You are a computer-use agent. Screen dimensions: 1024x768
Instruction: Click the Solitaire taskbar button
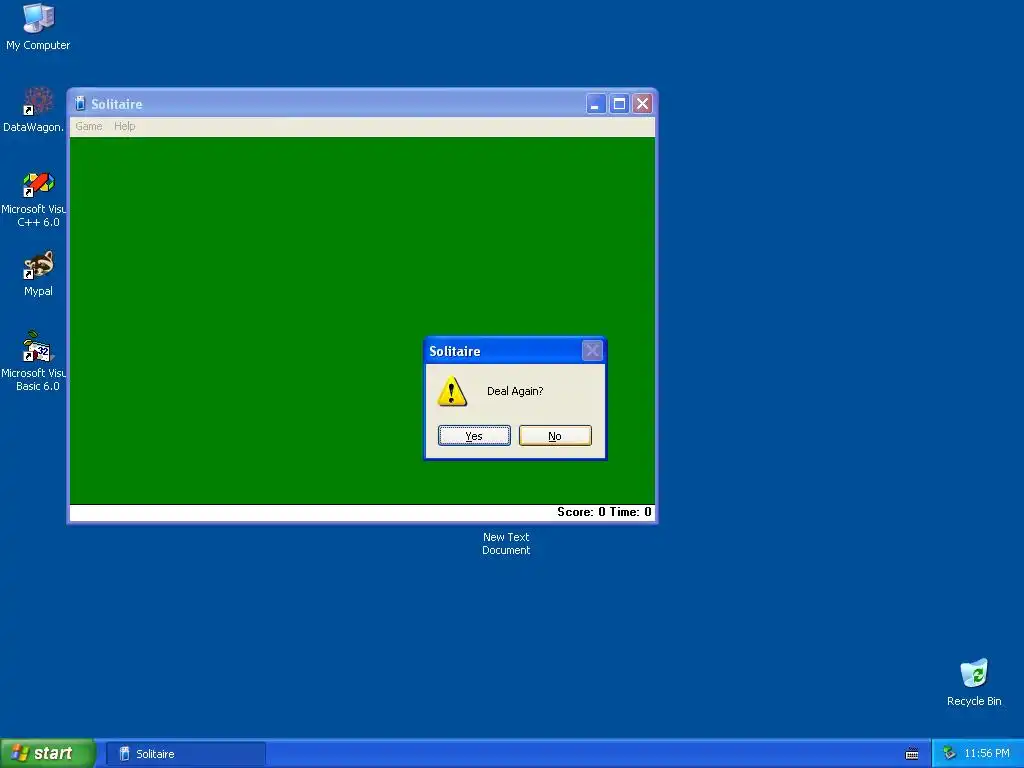(185, 754)
